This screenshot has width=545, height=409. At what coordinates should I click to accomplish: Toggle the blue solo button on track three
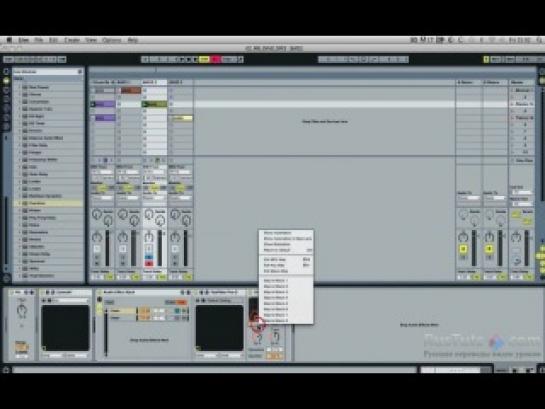[149, 257]
